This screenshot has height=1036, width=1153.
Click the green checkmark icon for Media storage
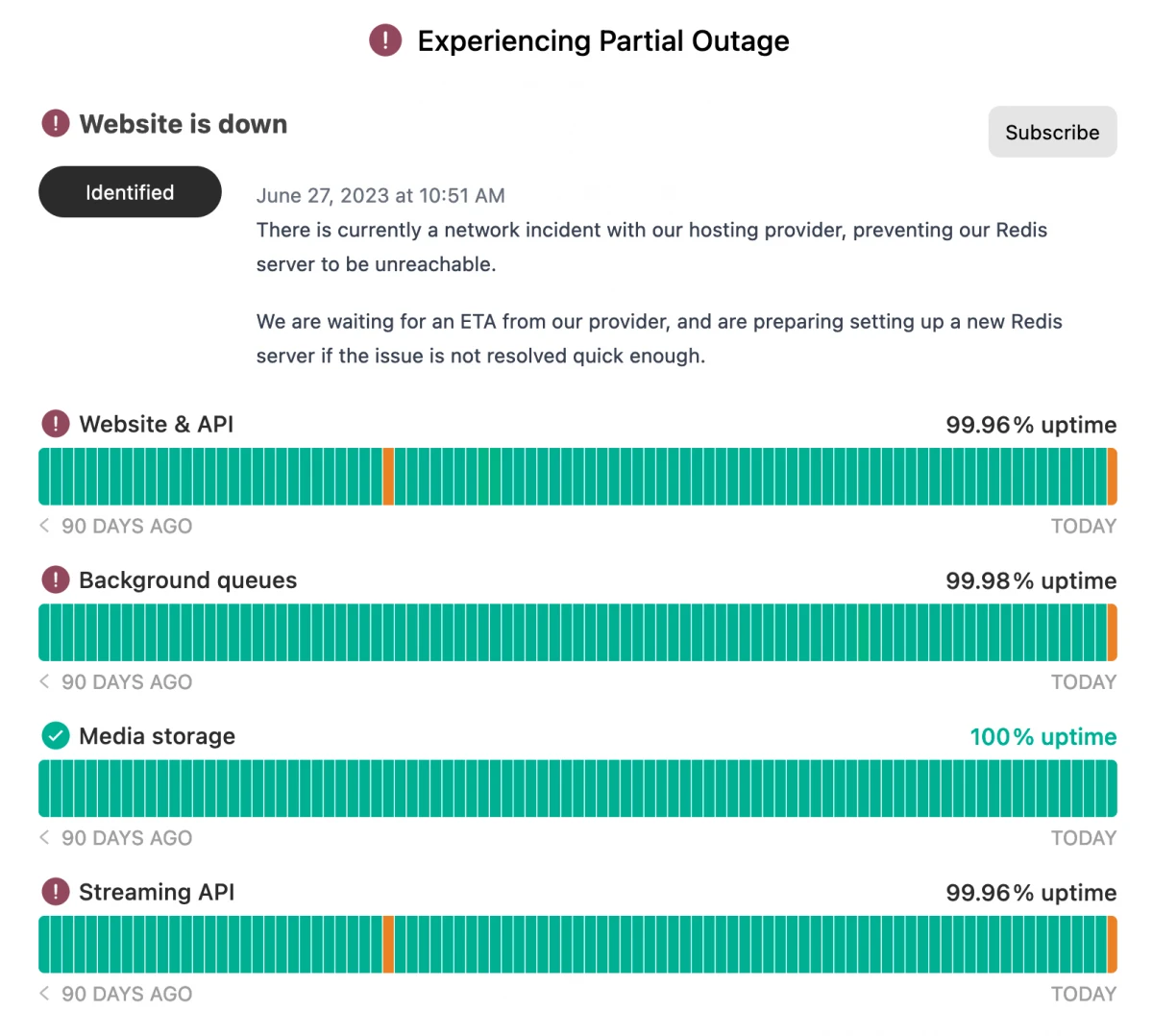[56, 736]
